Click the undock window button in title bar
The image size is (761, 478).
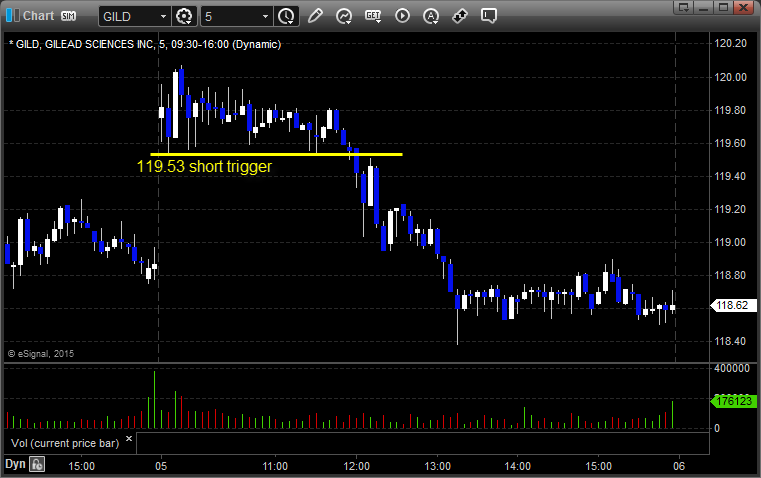tap(684, 7)
